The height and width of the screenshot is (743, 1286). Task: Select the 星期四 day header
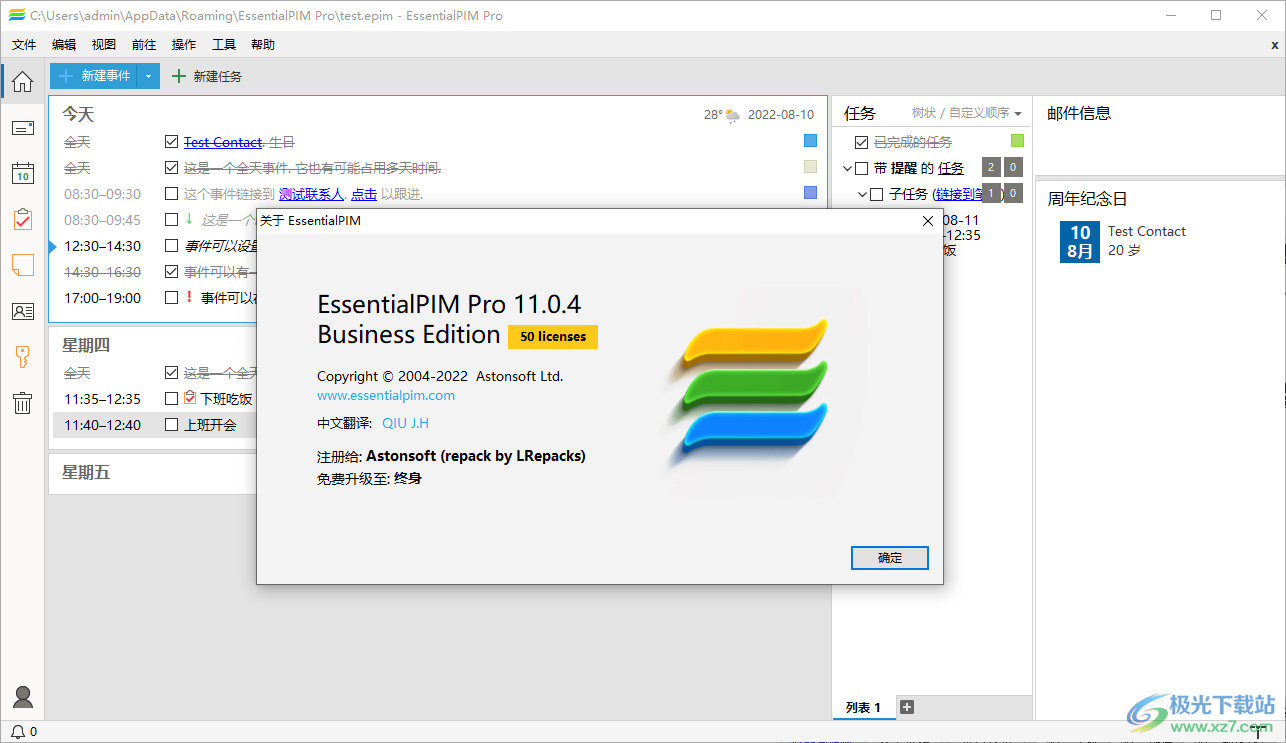[86, 345]
